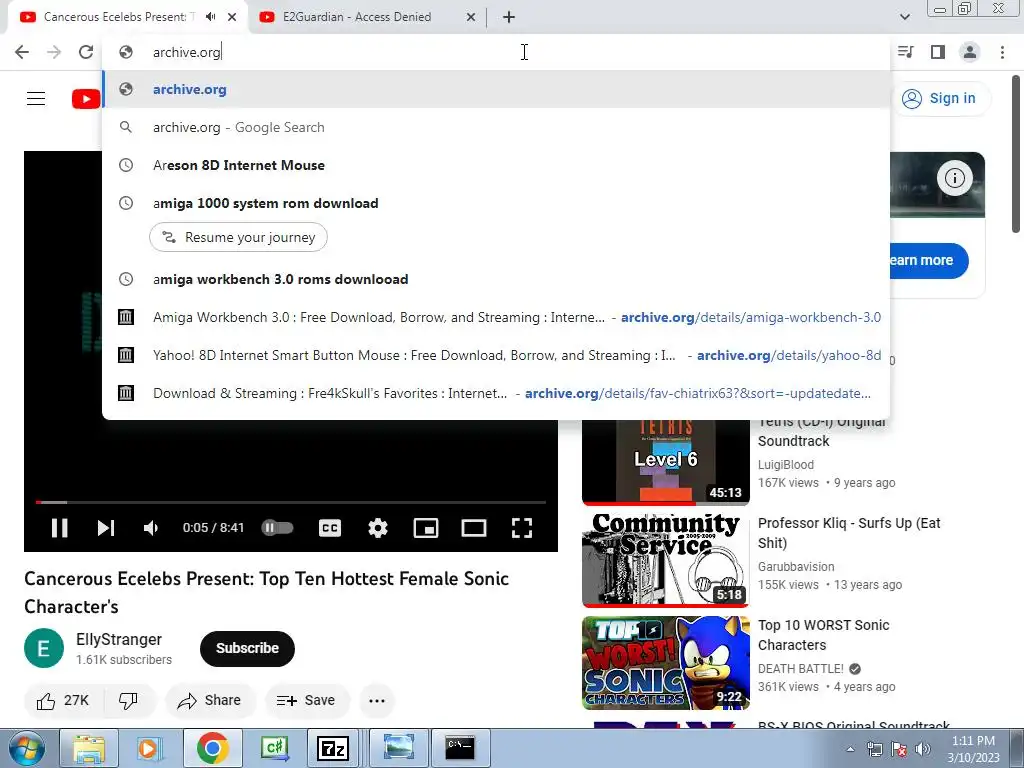The image size is (1024, 768).
Task: Open the tab search dropdown chevron
Action: (x=904, y=17)
